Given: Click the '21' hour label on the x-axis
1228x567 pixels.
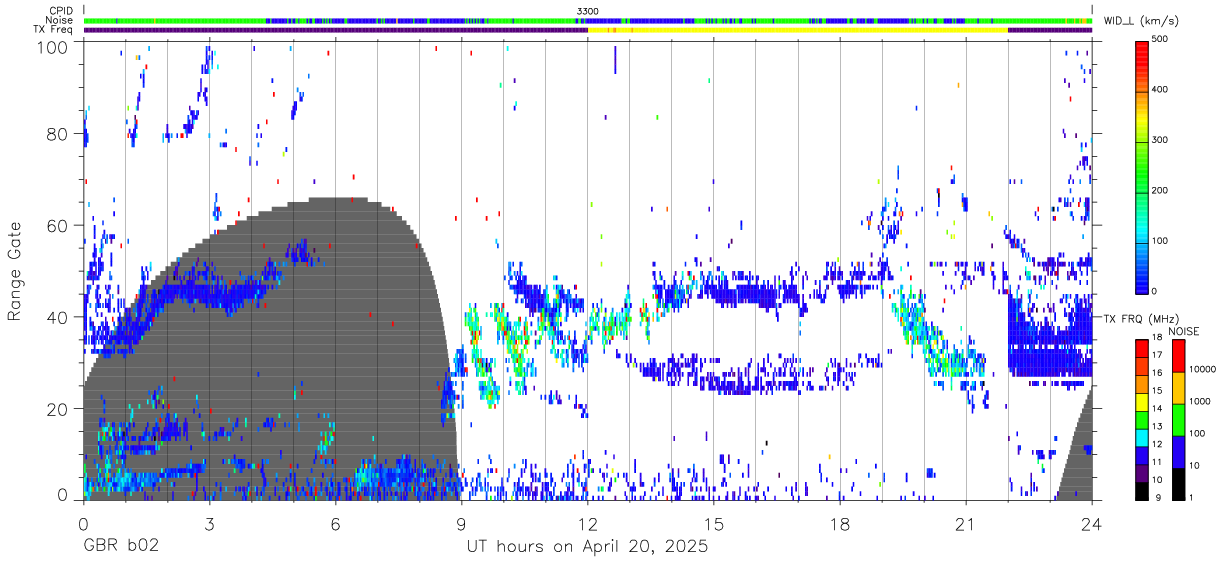Looking at the screenshot, I should coord(965,524).
